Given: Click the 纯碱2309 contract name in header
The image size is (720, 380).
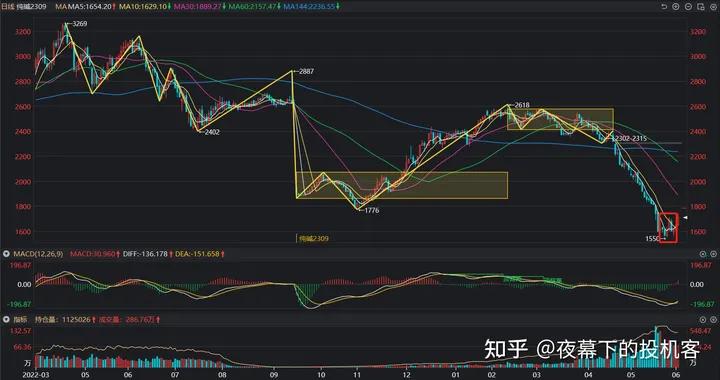Looking at the screenshot, I should 32,6.
